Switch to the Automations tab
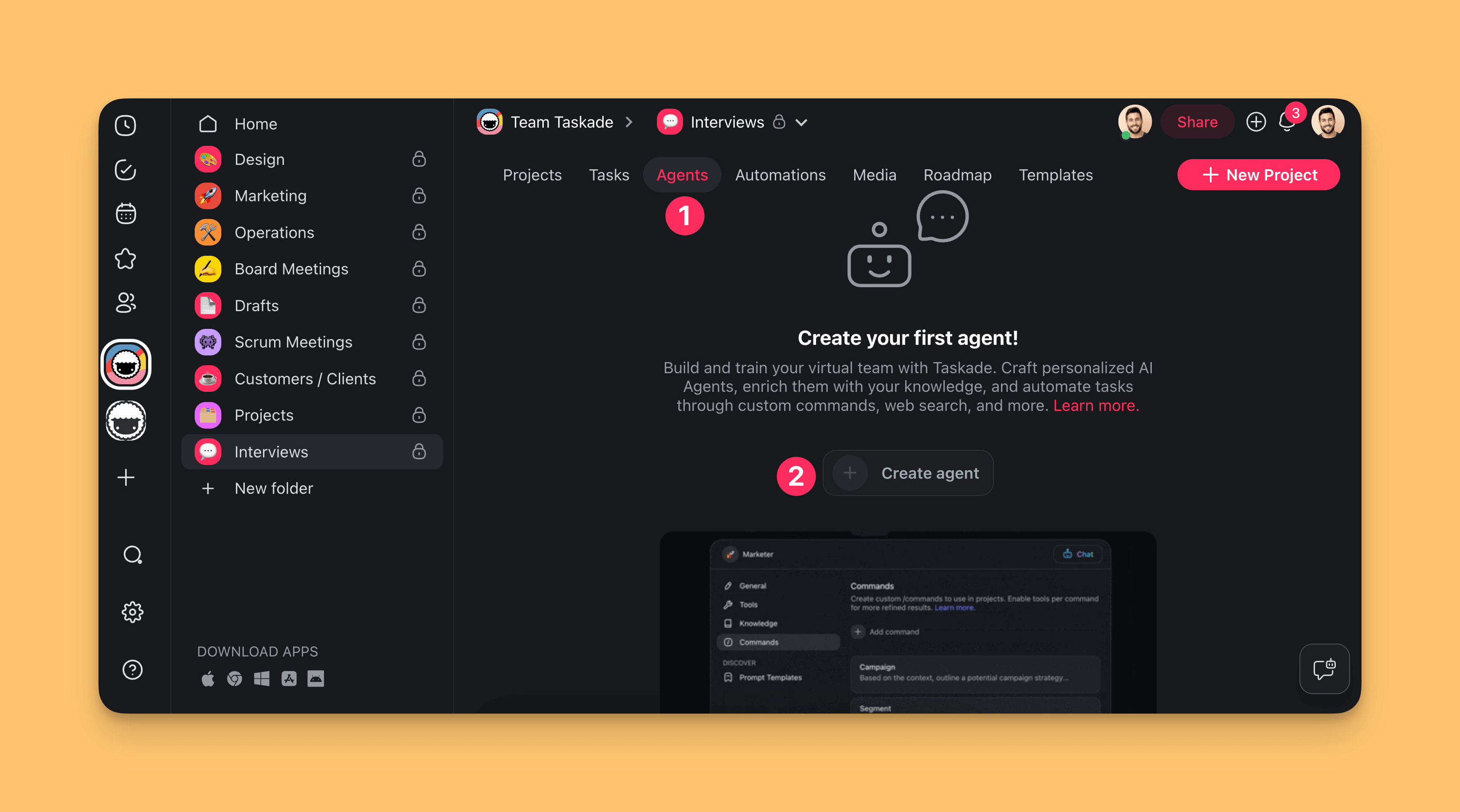The height and width of the screenshot is (812, 1460). [x=780, y=175]
